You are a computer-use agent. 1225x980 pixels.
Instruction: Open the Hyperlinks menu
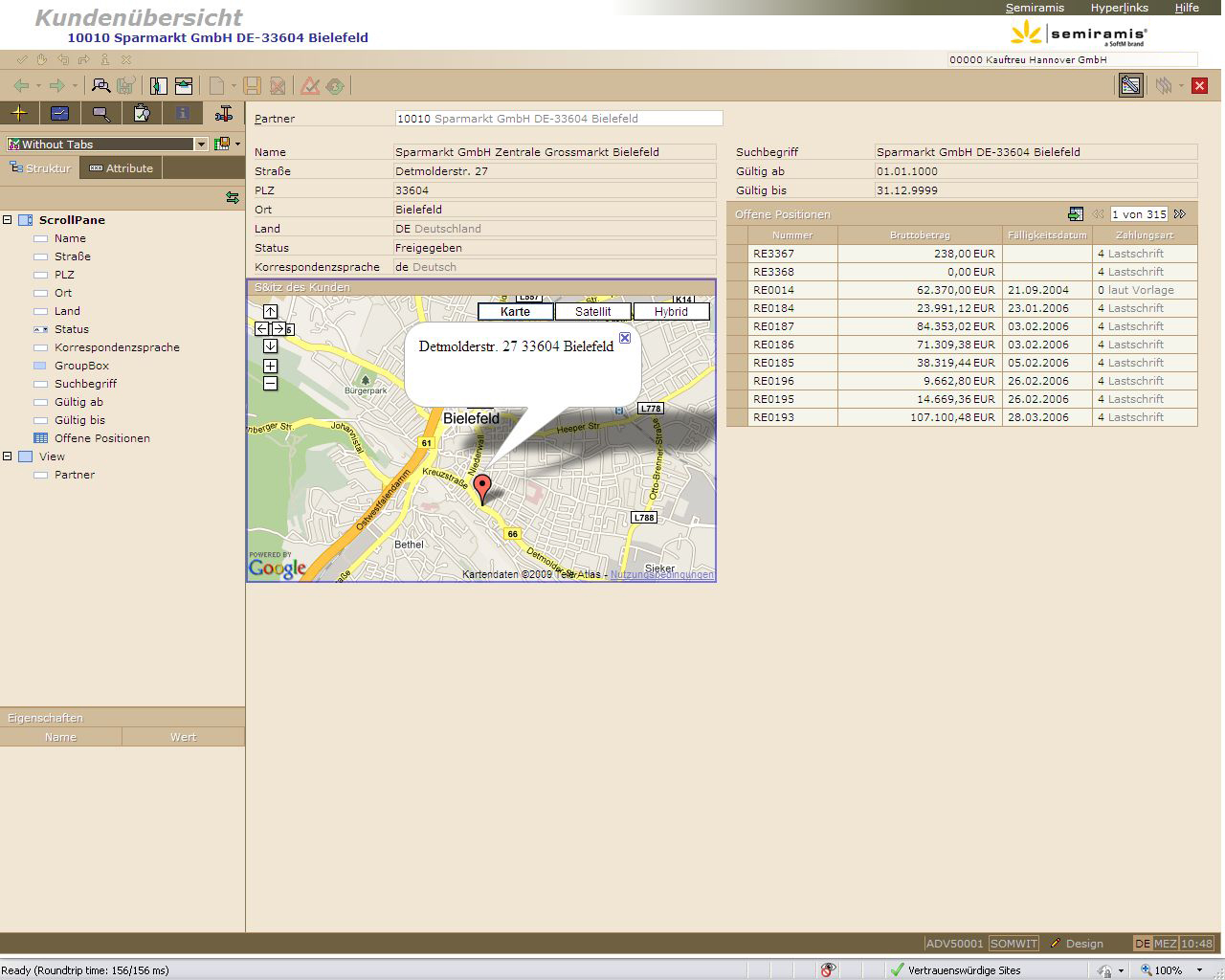click(x=1119, y=8)
